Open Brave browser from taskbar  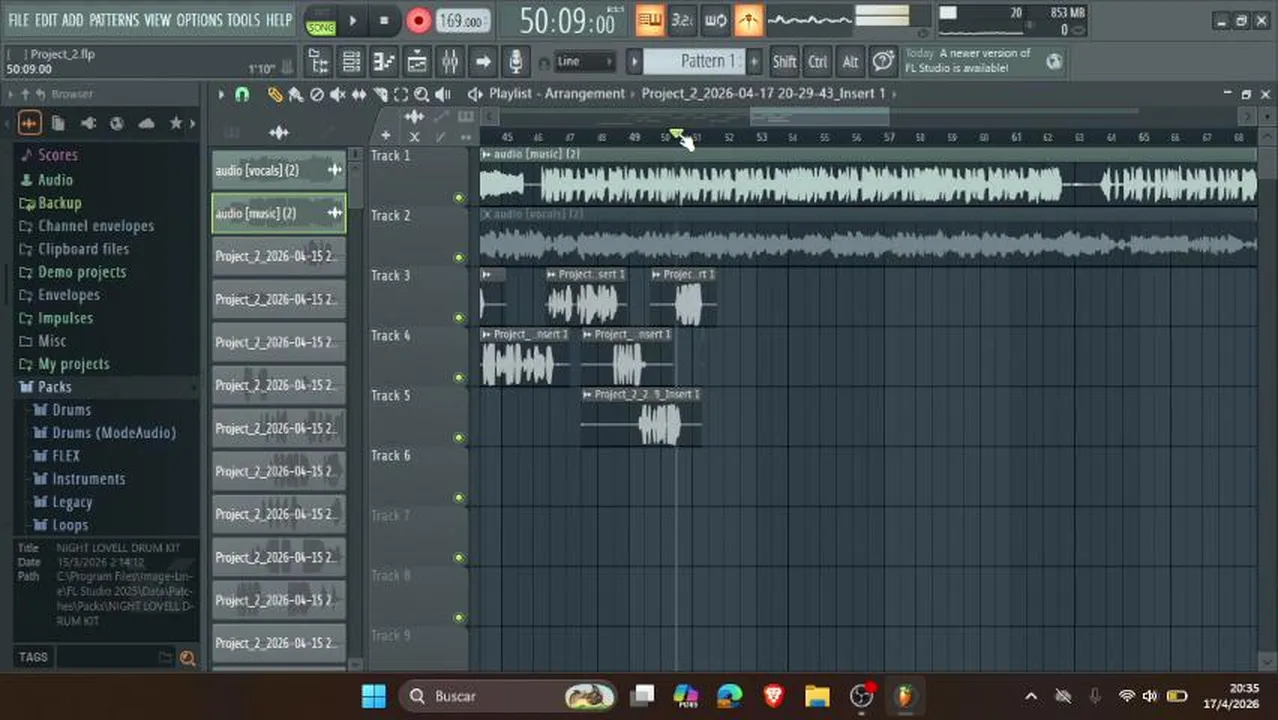tap(774, 696)
